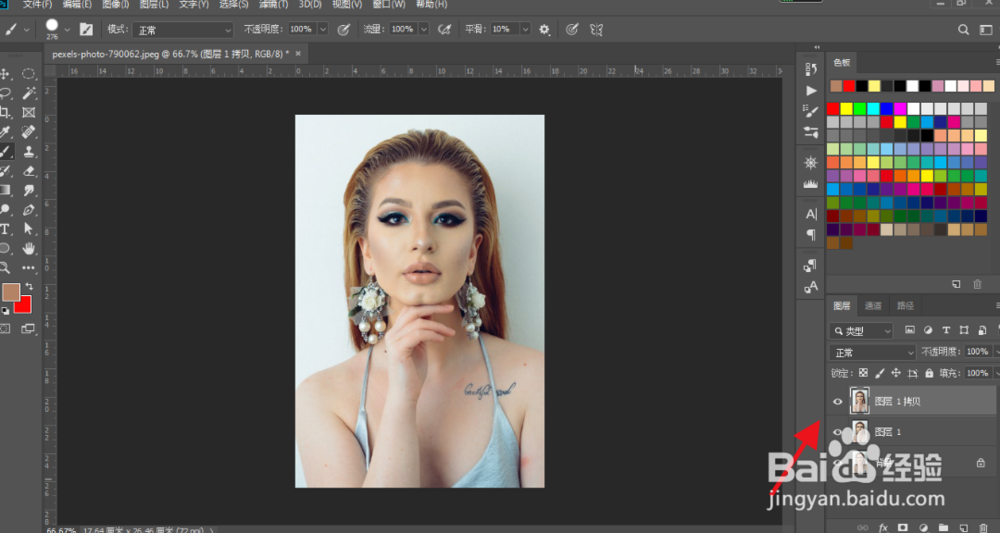Screen dimensions: 1000x533
Task: Reset default foreground and background colors
Action: coord(5,311)
